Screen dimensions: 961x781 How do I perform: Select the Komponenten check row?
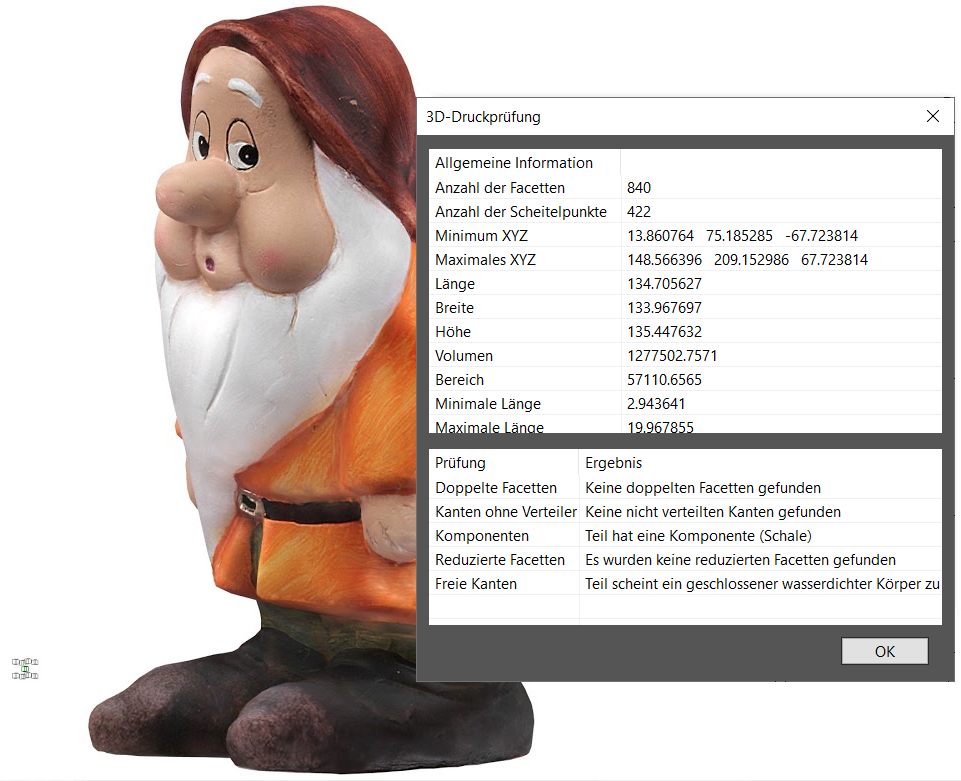click(685, 536)
